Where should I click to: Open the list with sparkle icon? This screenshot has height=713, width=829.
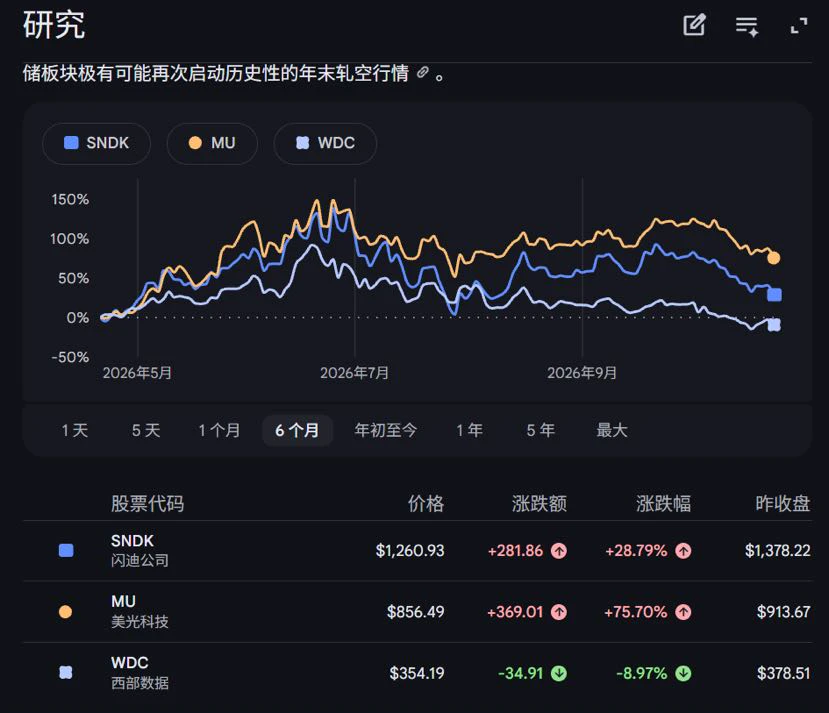[x=747, y=26]
